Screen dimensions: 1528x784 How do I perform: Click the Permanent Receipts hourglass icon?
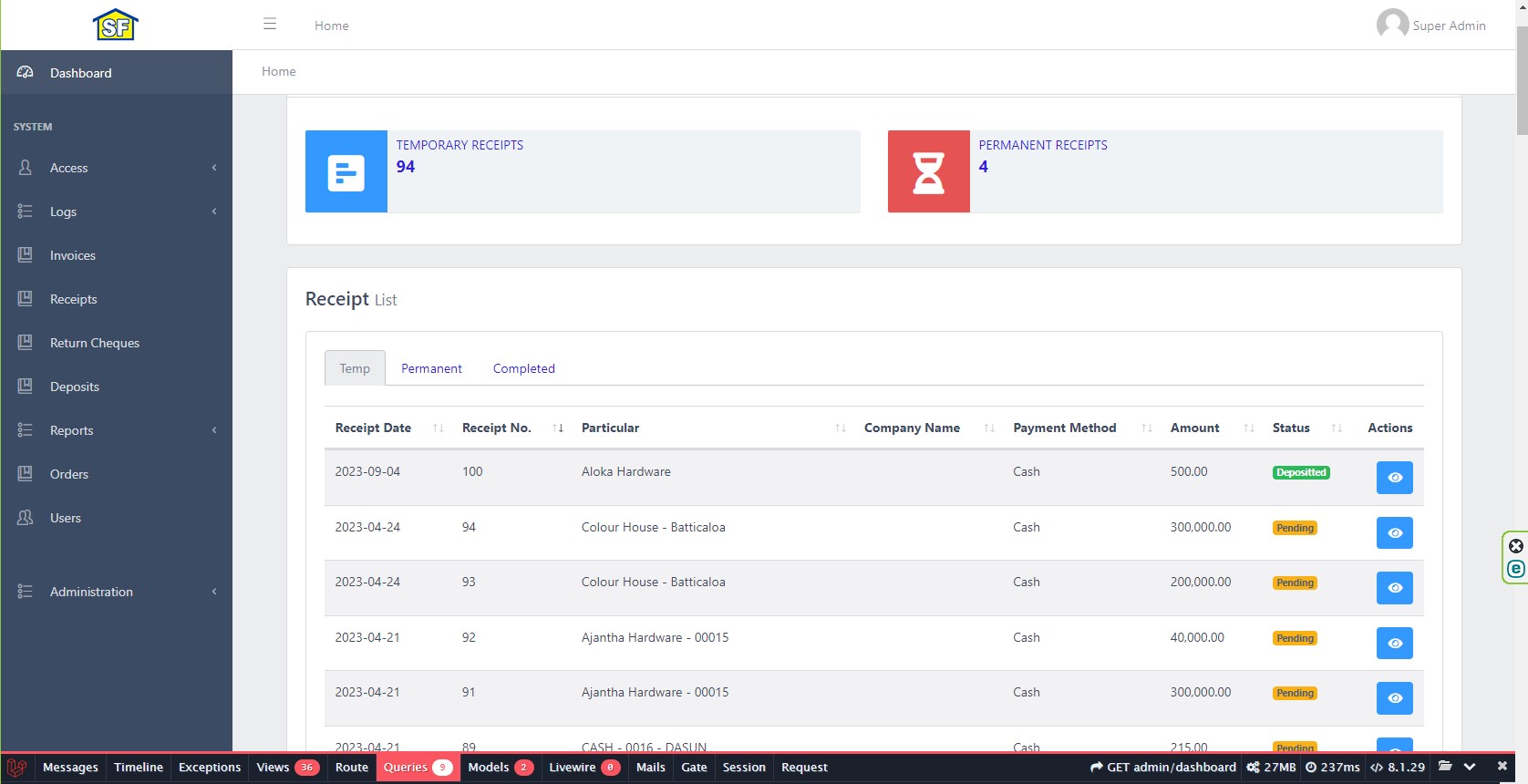pos(928,171)
